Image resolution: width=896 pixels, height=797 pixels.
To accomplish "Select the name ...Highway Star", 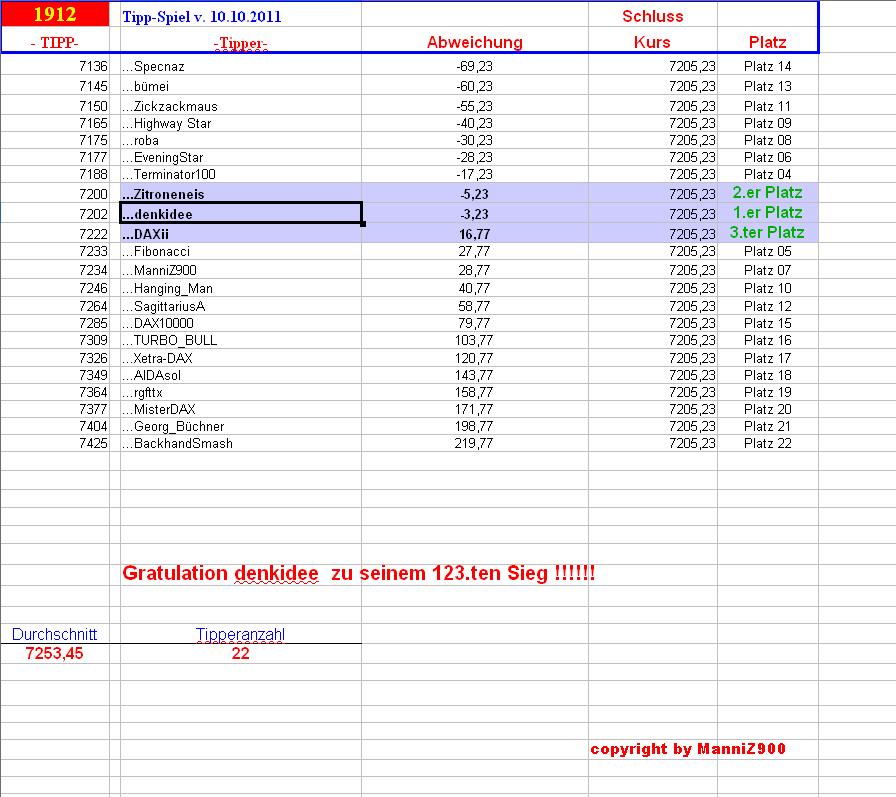I will tap(166, 123).
